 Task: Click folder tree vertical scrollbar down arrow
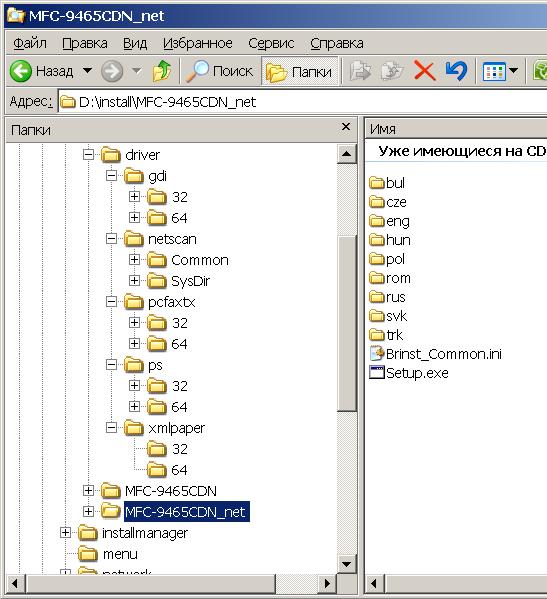(x=346, y=564)
